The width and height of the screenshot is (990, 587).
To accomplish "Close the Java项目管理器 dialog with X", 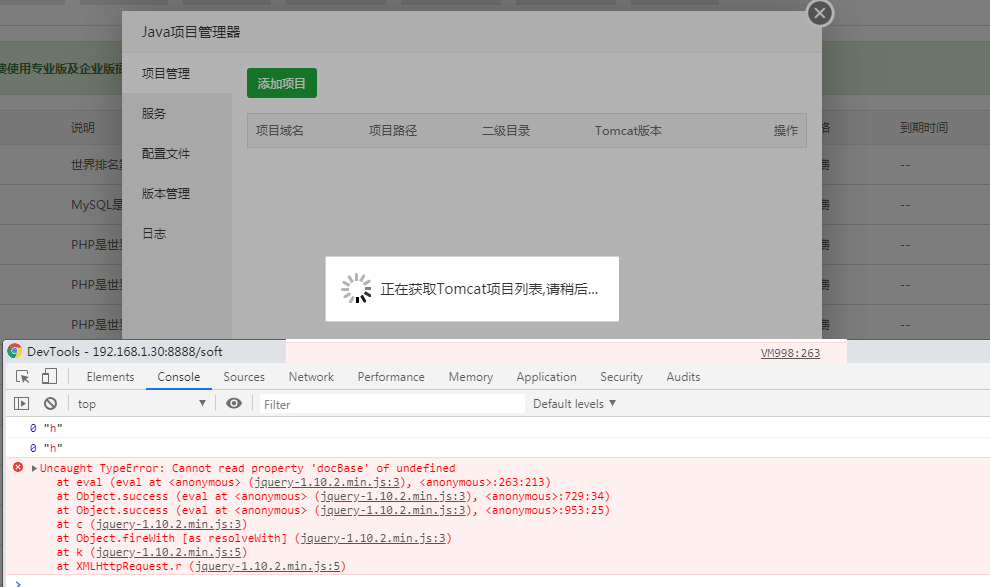I will 820,13.
